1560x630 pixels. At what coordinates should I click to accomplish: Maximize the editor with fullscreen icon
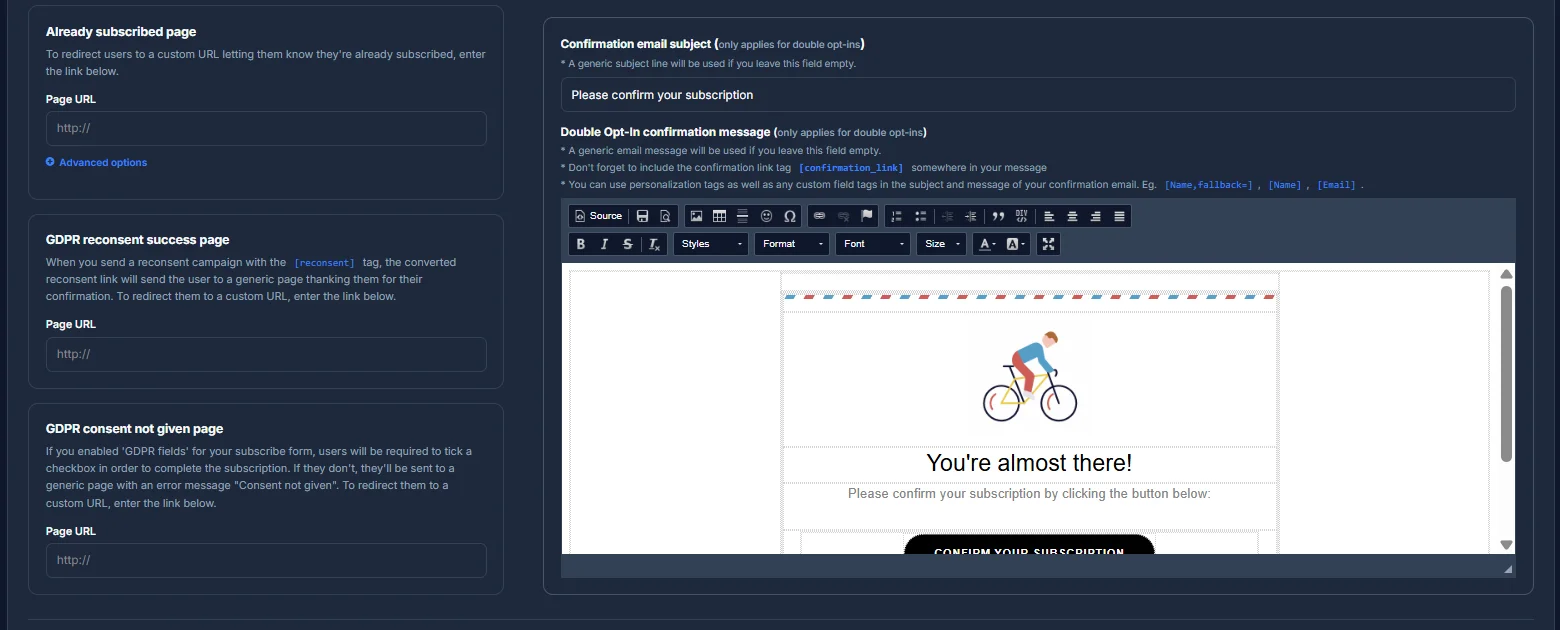pyautogui.click(x=1047, y=244)
